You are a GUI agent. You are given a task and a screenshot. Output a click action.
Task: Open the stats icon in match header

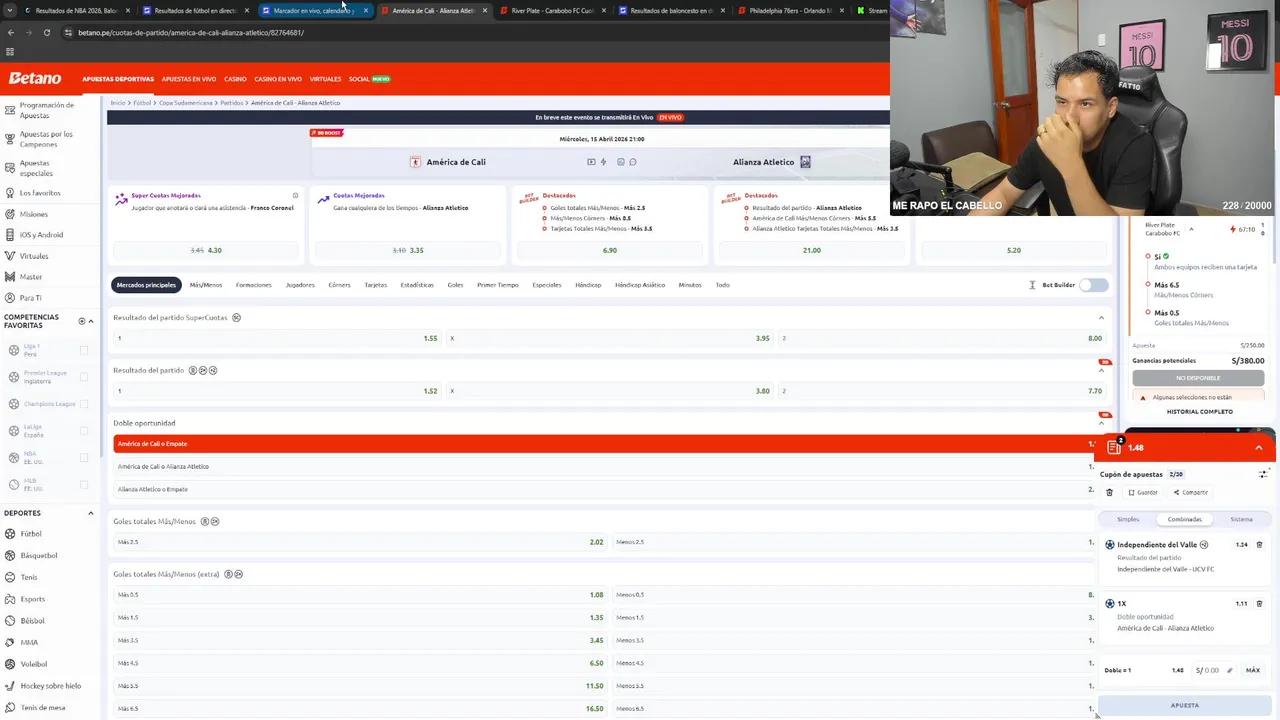tap(621, 162)
